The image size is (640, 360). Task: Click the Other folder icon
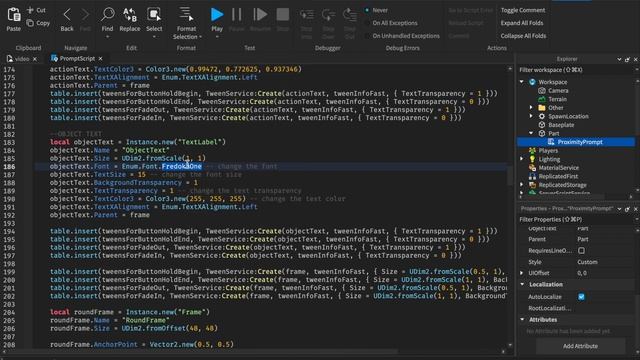click(542, 108)
